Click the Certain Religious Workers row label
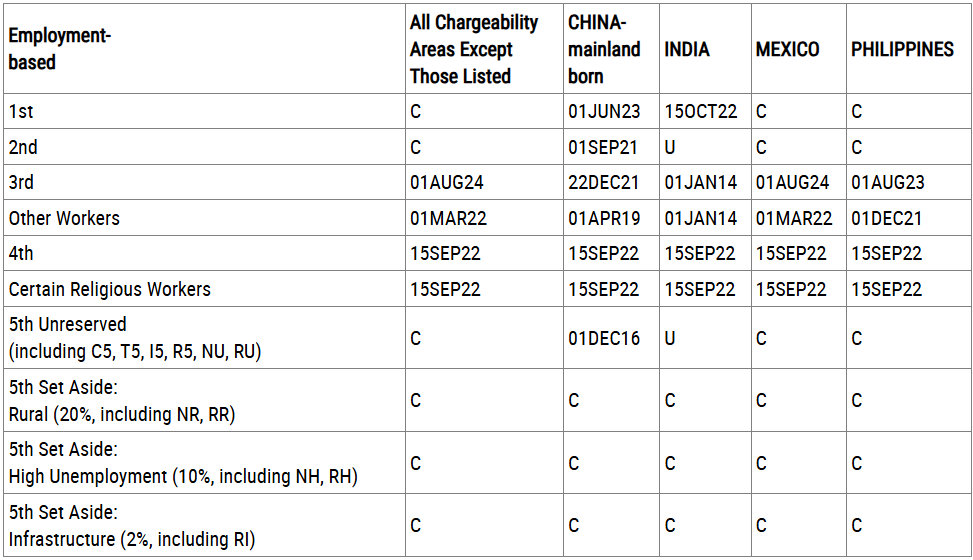973x560 pixels. [109, 289]
